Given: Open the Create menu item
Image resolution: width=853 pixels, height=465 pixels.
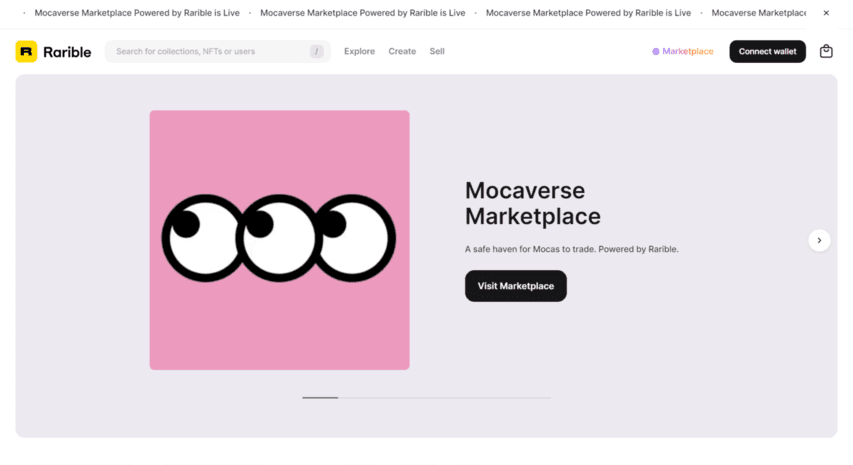Looking at the screenshot, I should [x=402, y=51].
